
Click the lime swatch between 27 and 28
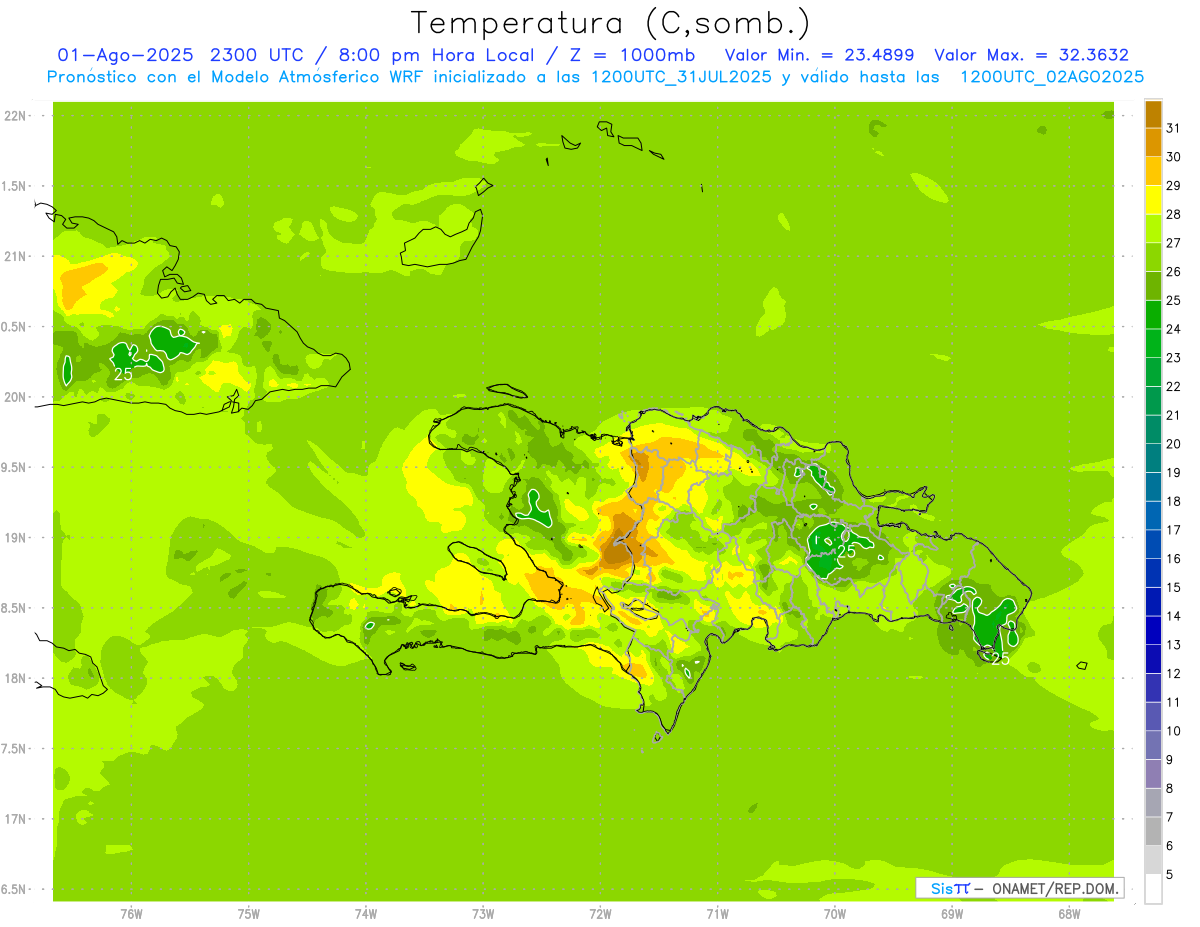point(1153,228)
